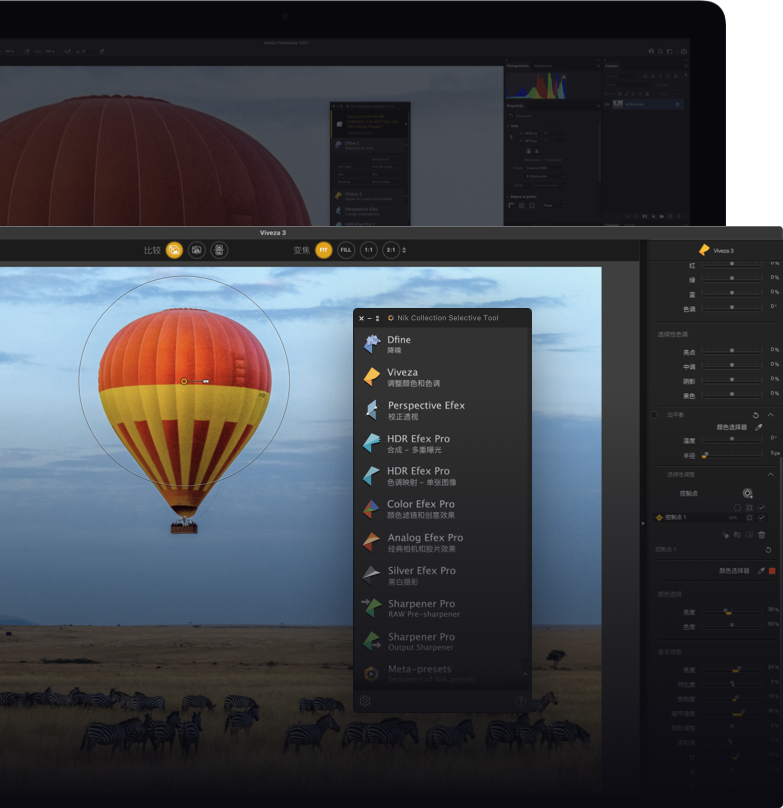Select the split preview compare mode icon

[197, 250]
